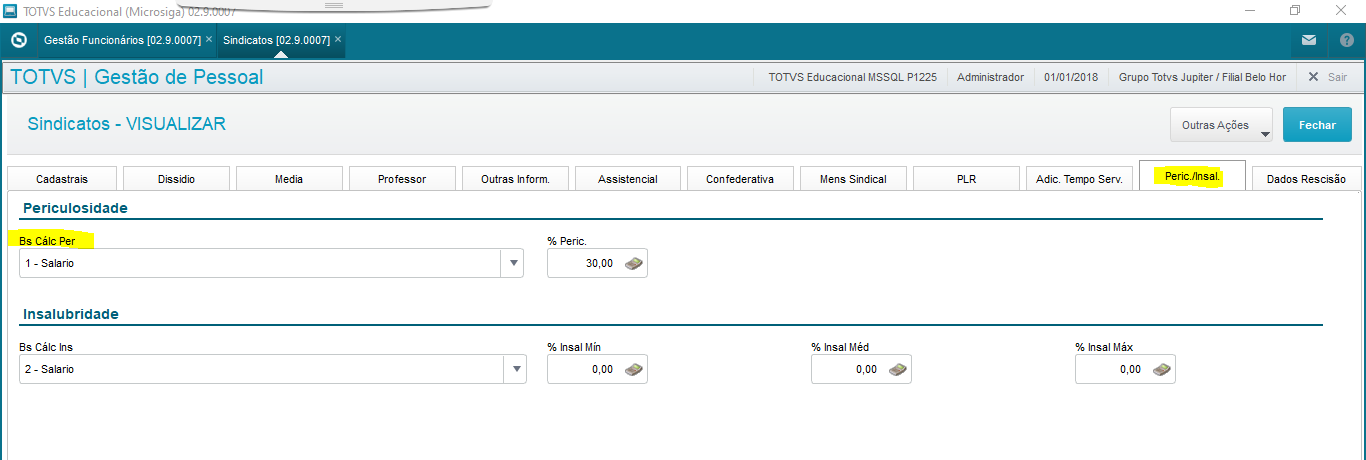Click the 'Periculosidade' section heading

coord(75,208)
